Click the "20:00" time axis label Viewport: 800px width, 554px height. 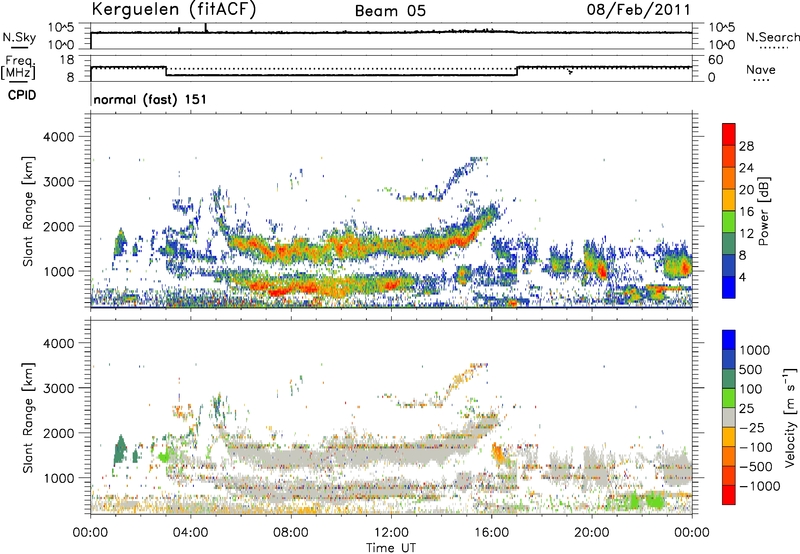pyautogui.click(x=592, y=533)
